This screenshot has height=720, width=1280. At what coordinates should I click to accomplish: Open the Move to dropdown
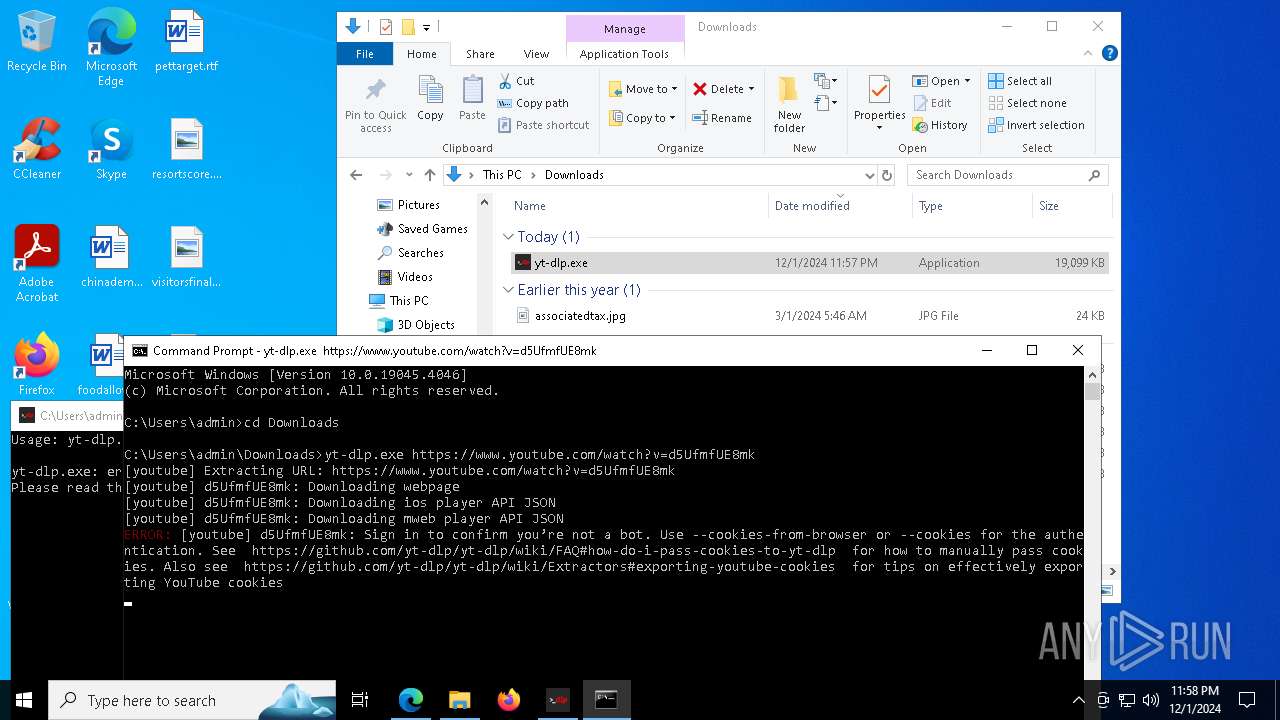[643, 89]
